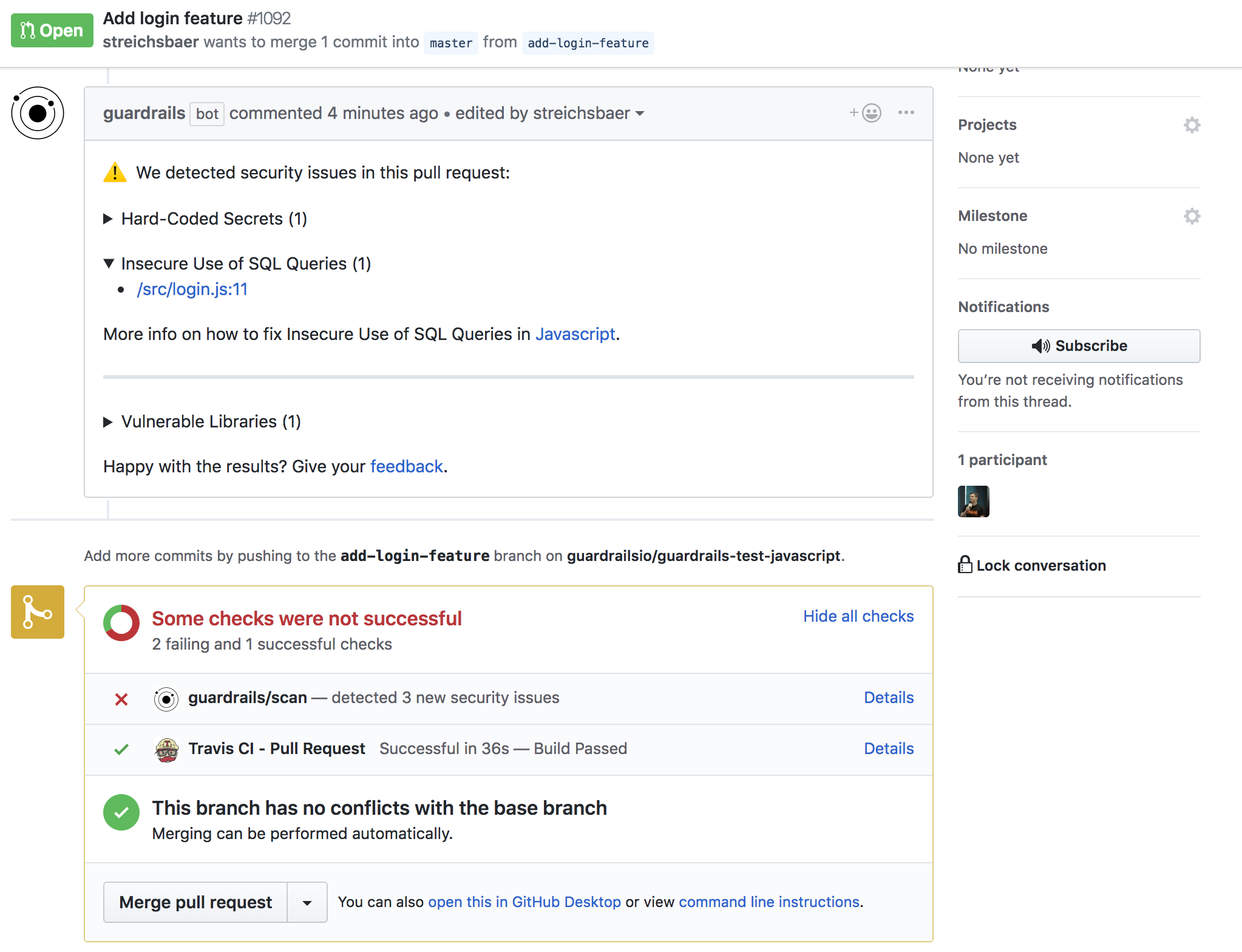Toggle Hide all checks
This screenshot has height=952, width=1242.
pos(858,616)
